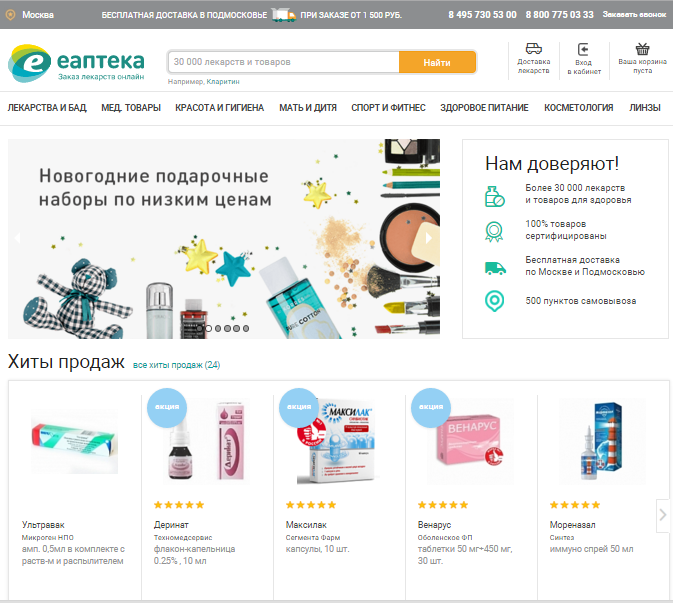The image size is (673, 603).
Task: Click phone number 8 800 775 03 33
Action: click(559, 15)
